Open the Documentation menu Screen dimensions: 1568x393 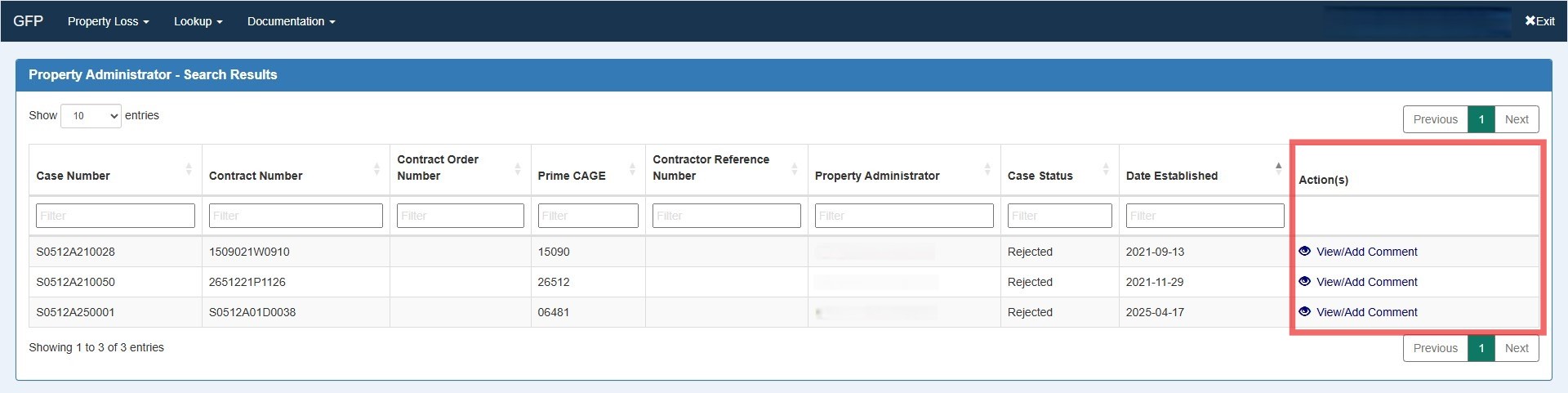point(292,21)
